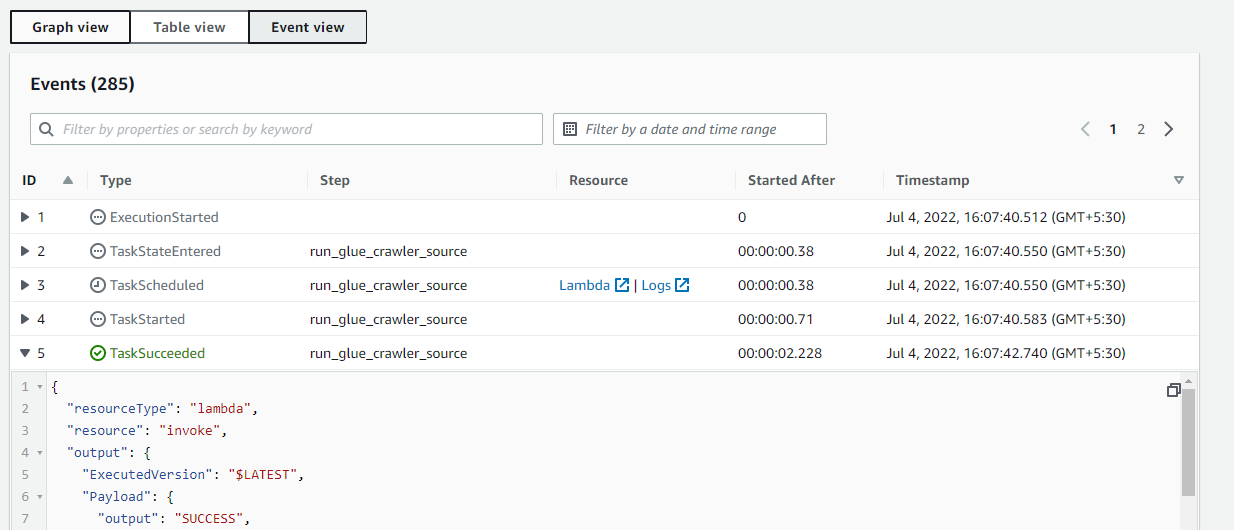This screenshot has width=1234, height=530.
Task: Expand event row 1 ExecutionStarted
Action: pos(26,217)
